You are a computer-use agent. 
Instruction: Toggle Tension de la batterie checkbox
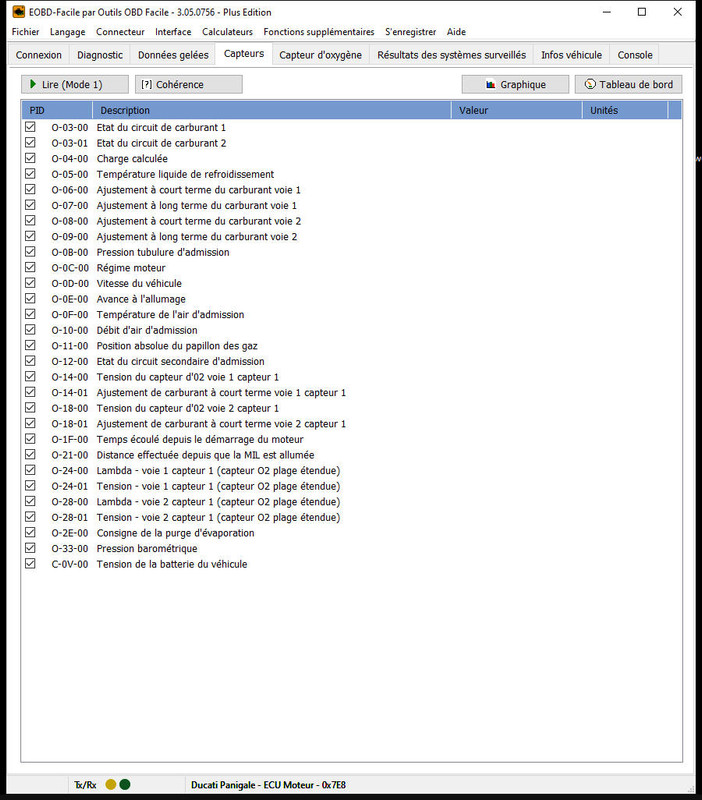pyautogui.click(x=30, y=563)
